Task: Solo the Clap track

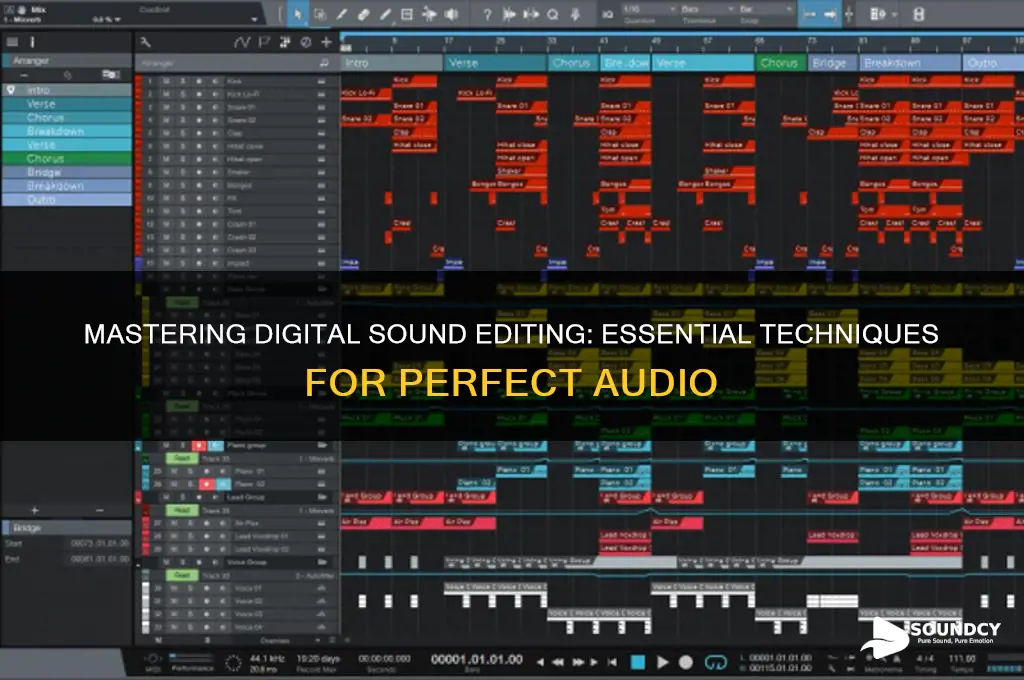Action: 183,133
